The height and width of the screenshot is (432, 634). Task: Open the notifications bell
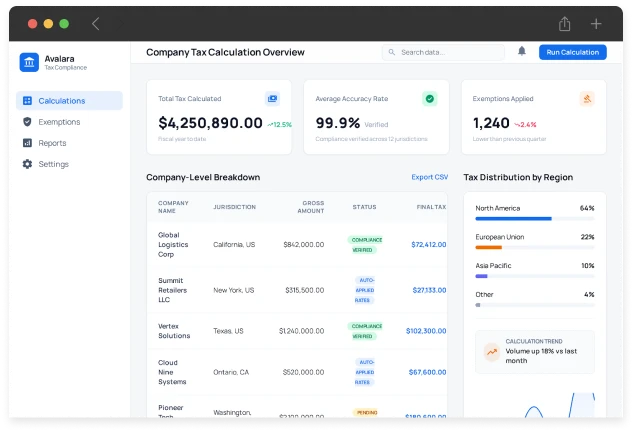(x=522, y=51)
